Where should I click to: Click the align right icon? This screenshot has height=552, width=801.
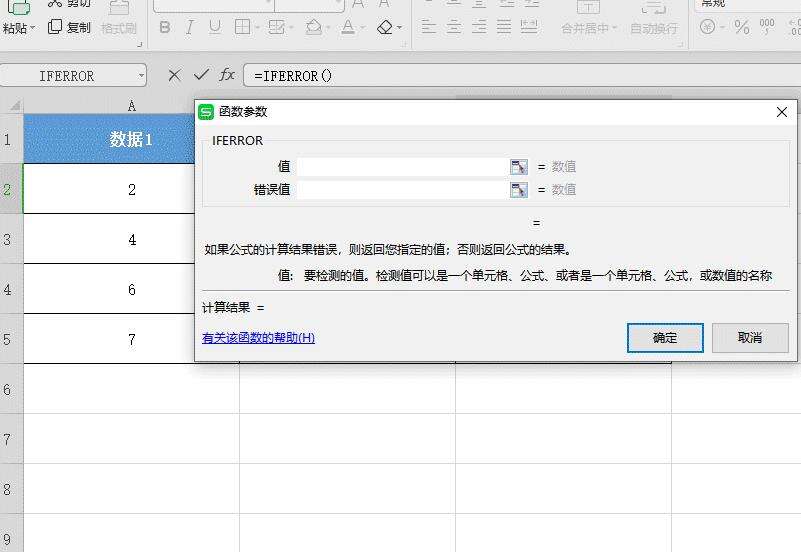click(479, 27)
